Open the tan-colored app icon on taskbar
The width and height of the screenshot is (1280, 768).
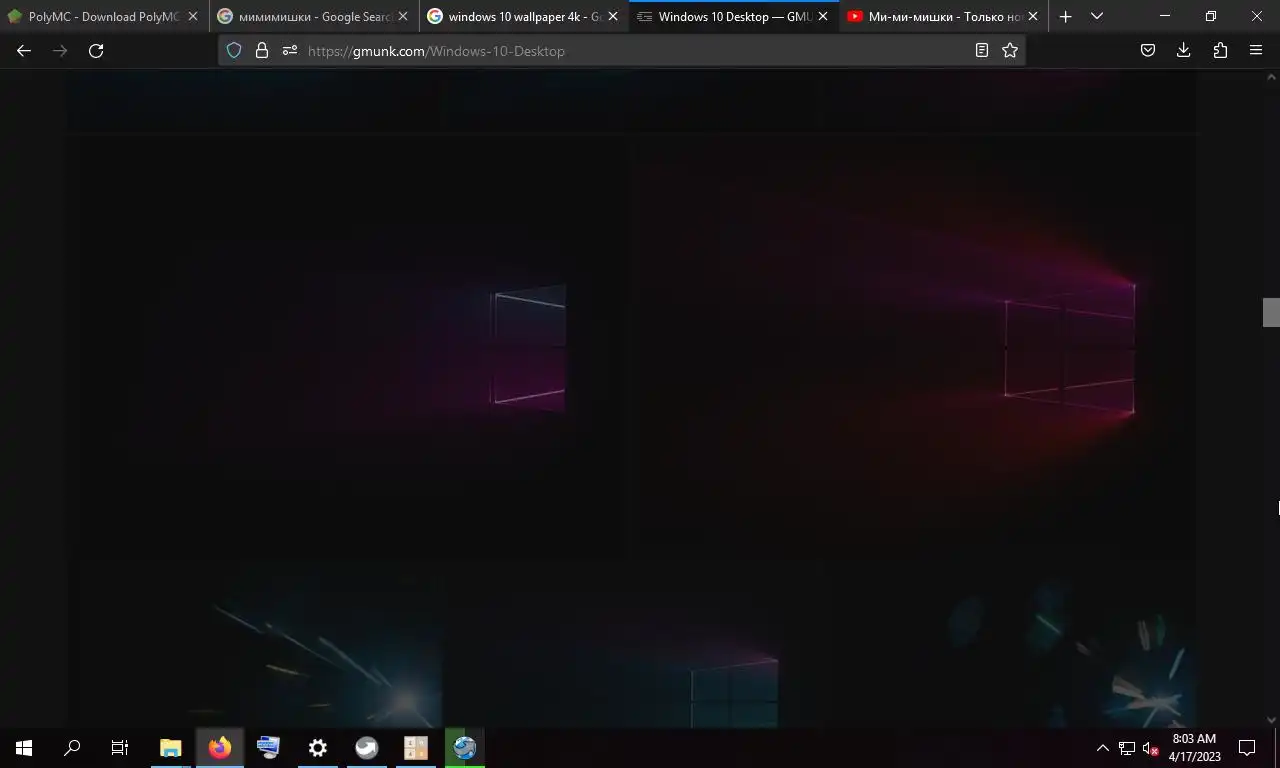point(416,748)
